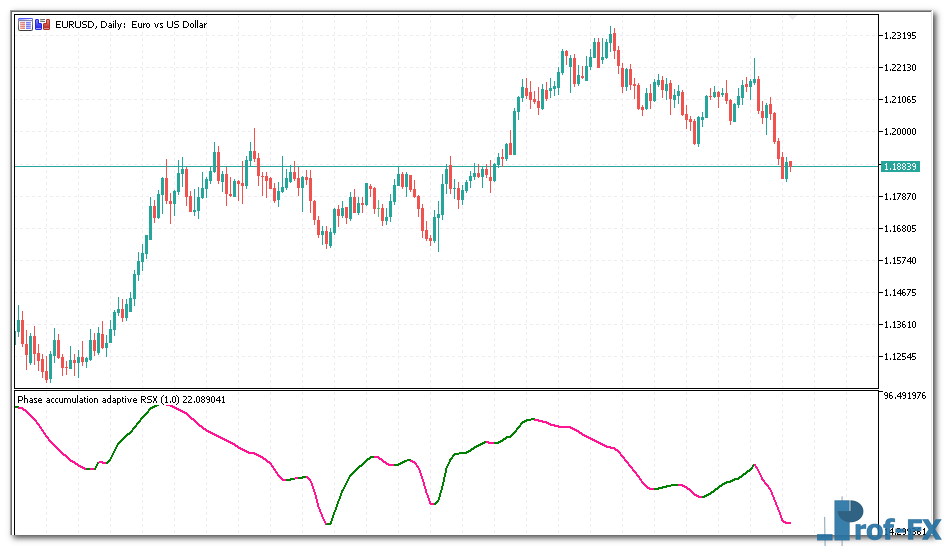Click the current price label 1.18839

901,166
